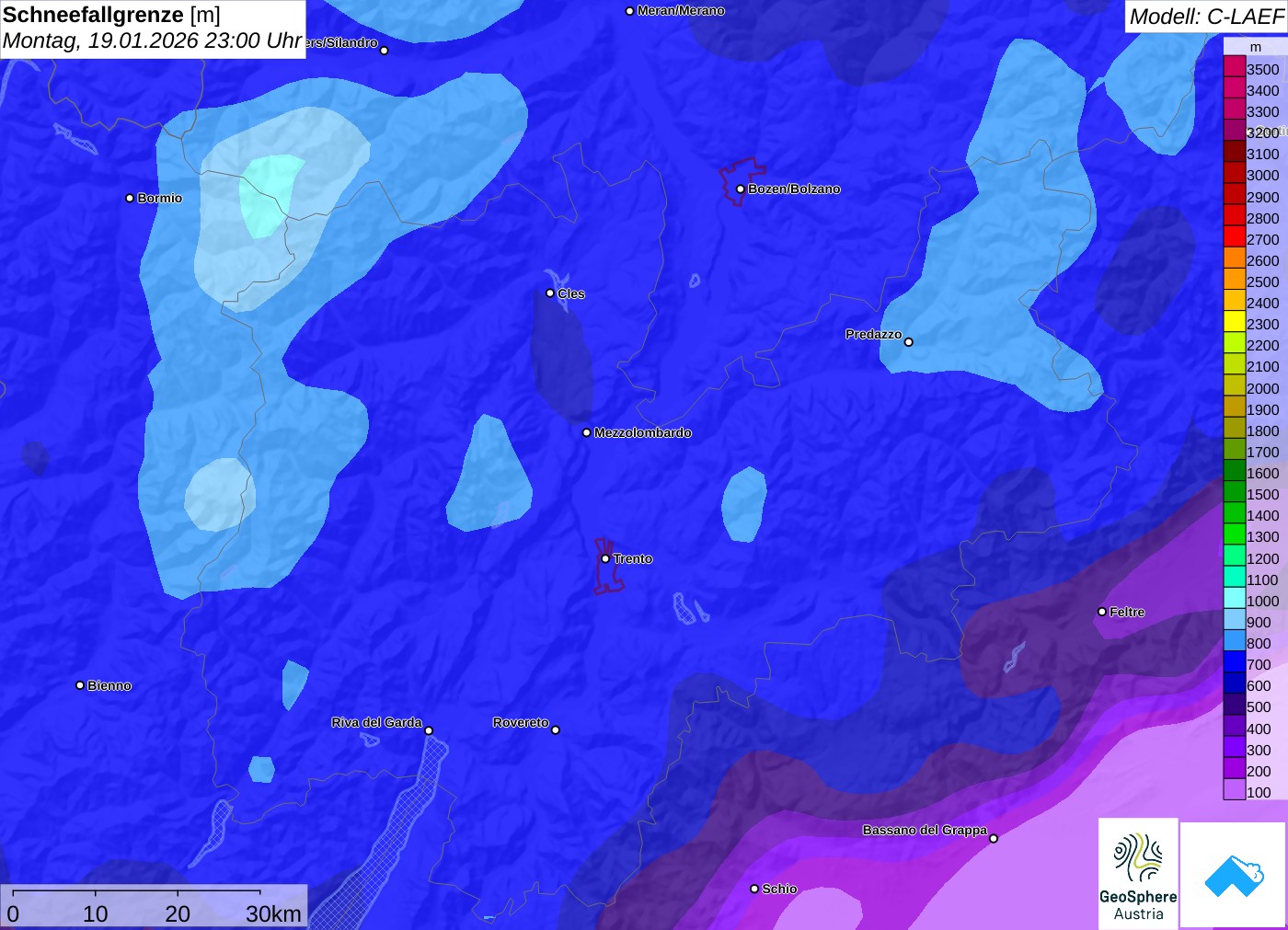Click the Riva del Garda label text

tap(376, 722)
